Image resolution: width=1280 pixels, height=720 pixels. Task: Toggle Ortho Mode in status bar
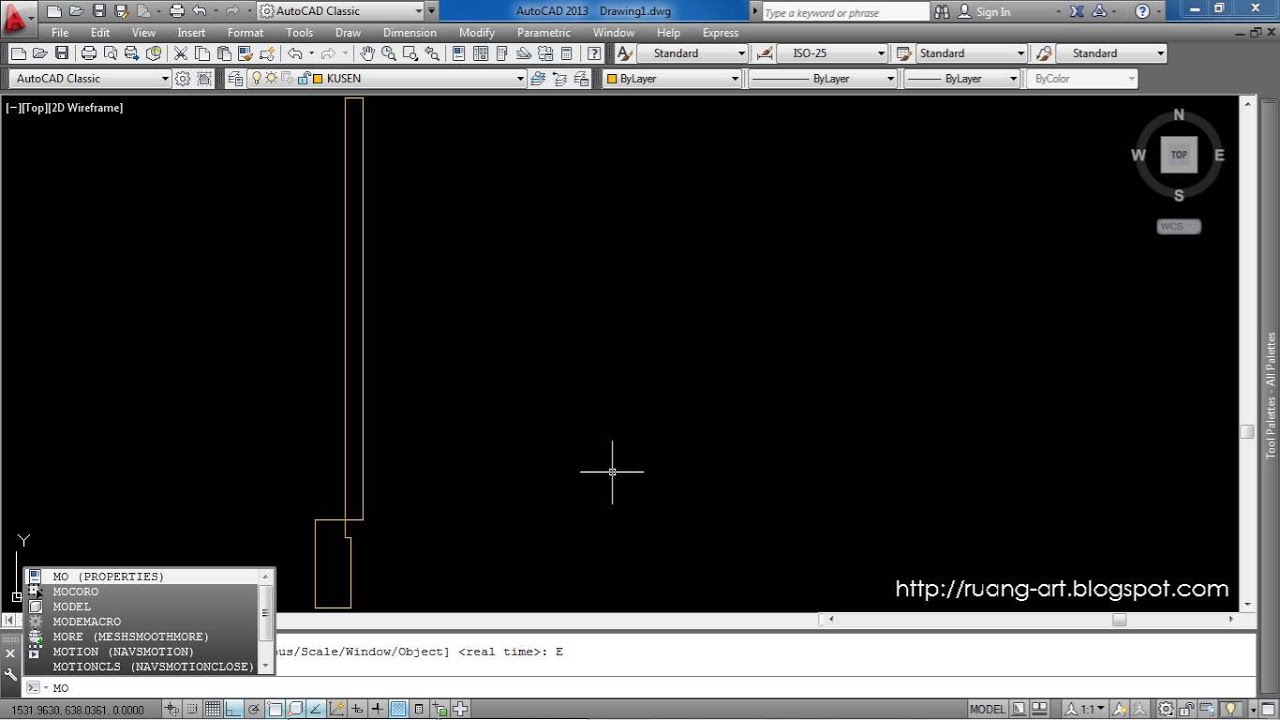click(x=233, y=709)
